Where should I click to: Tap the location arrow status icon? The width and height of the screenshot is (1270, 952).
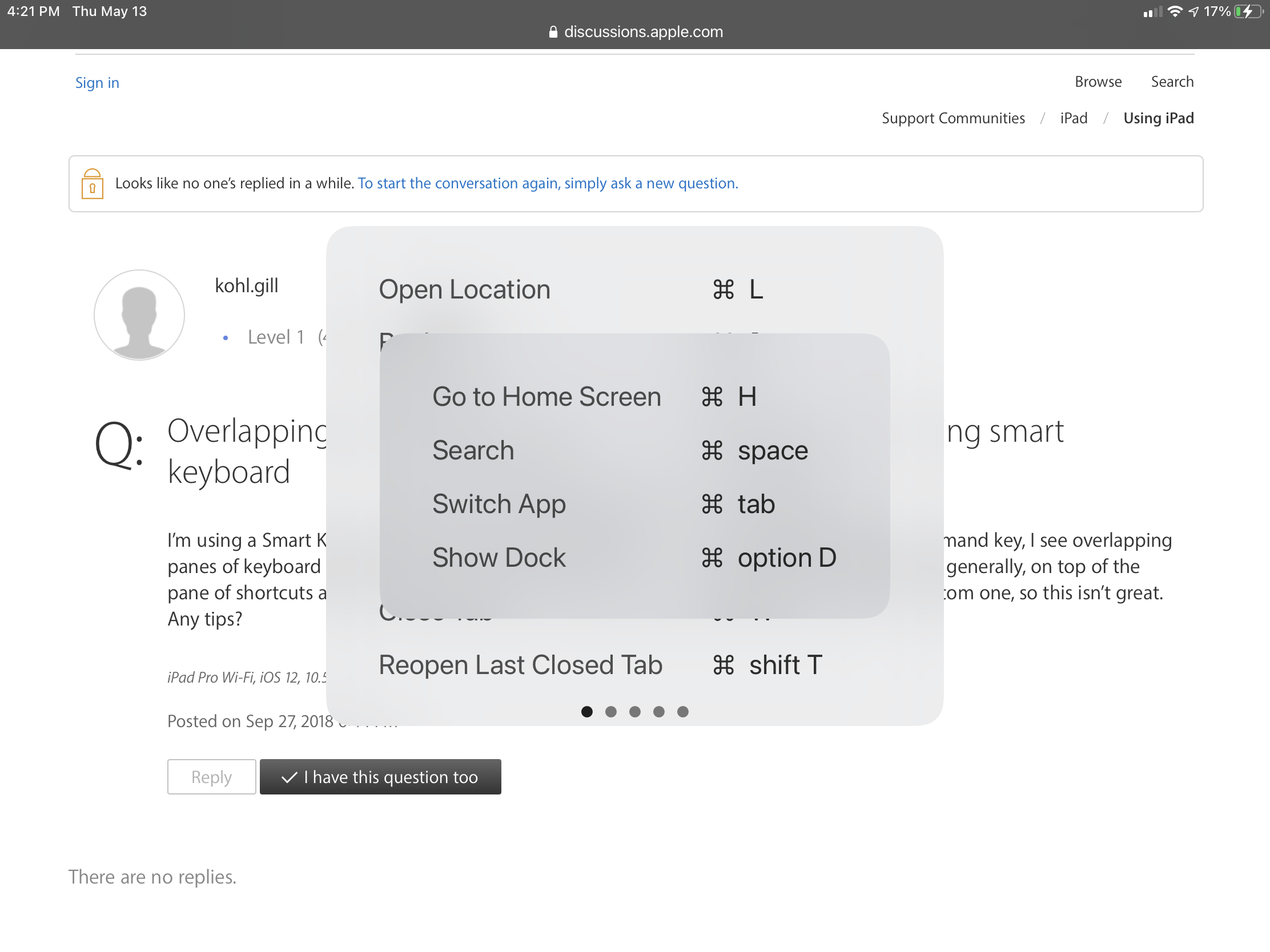point(1193,11)
